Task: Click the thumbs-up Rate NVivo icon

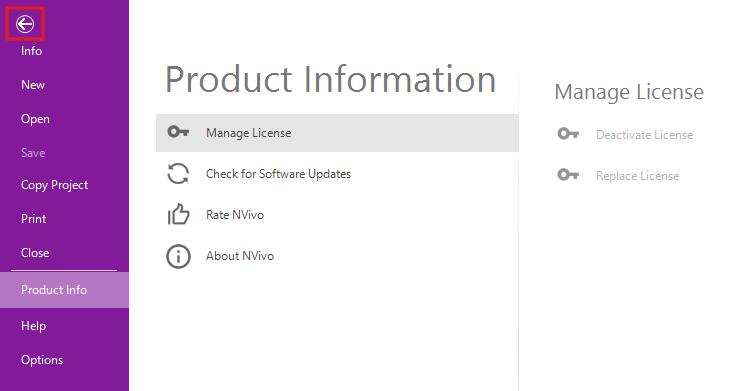Action: pyautogui.click(x=178, y=214)
